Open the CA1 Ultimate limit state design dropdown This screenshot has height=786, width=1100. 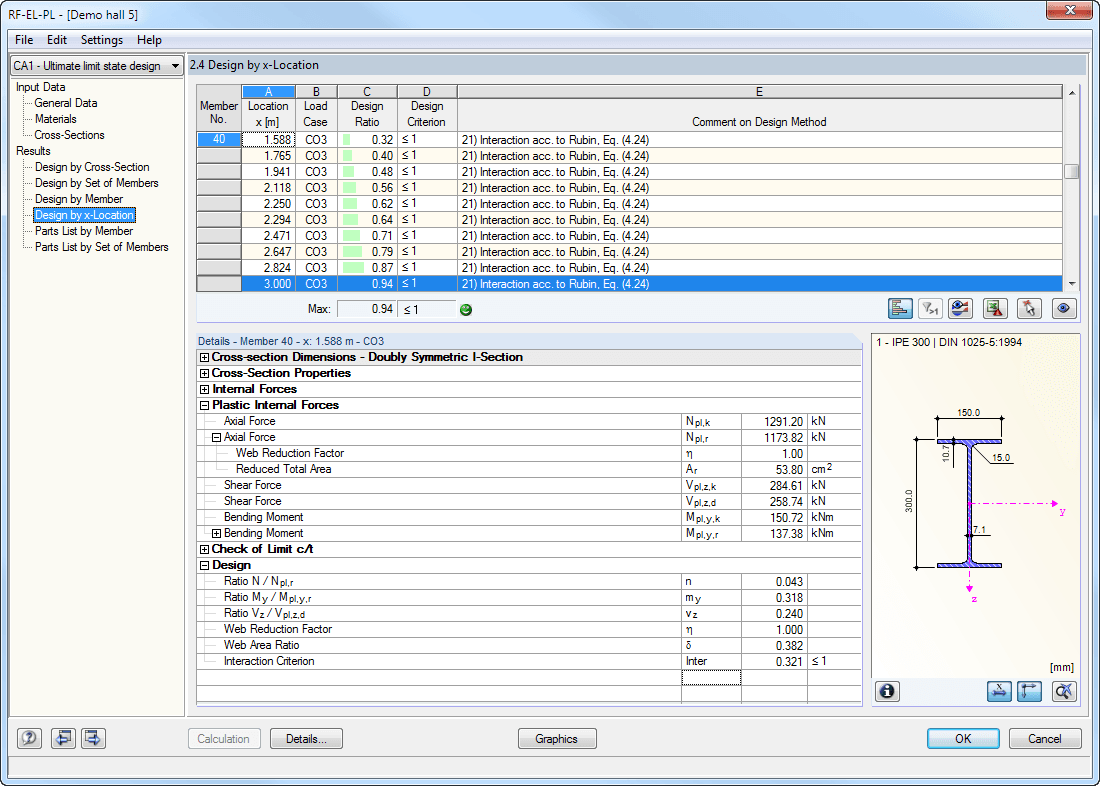(97, 66)
